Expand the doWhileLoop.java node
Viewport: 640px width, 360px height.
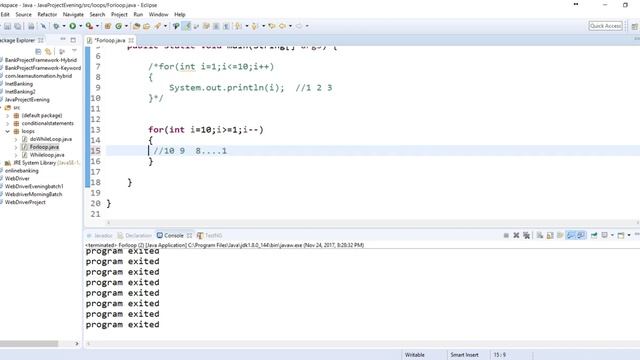(x=16, y=139)
